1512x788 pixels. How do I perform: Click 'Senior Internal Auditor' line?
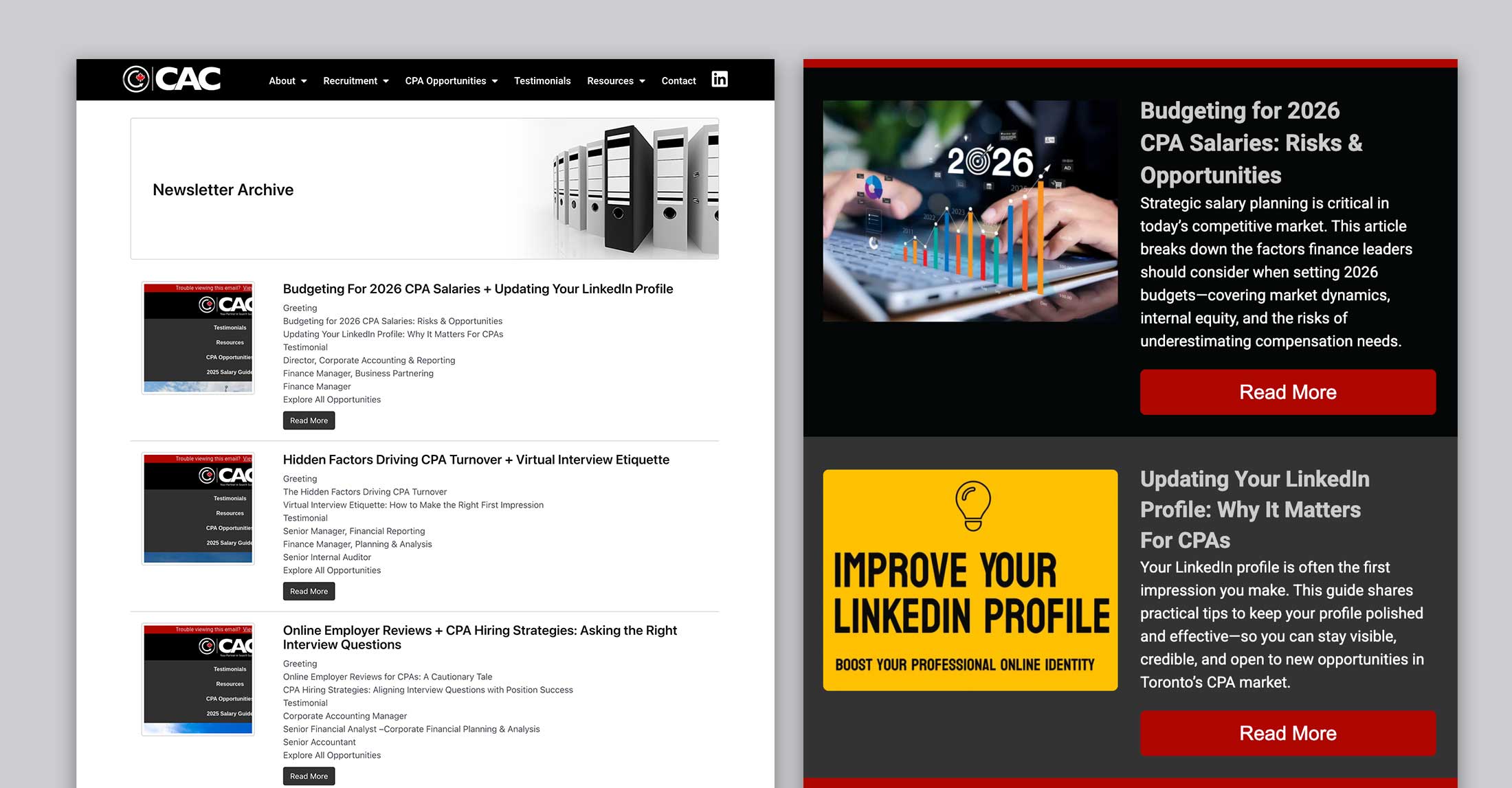327,557
